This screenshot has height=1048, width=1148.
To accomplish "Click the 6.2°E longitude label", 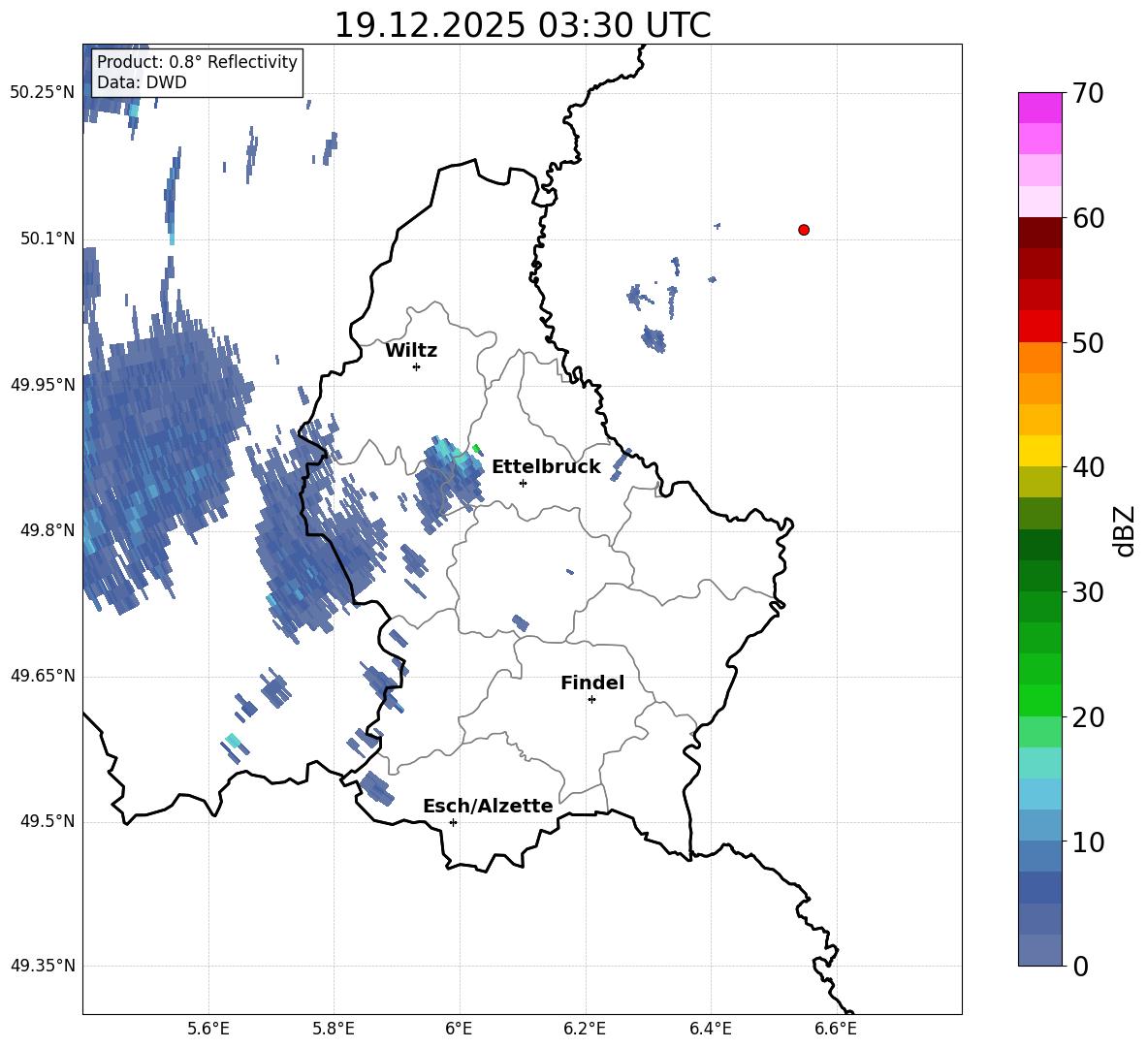I will coord(585,1029).
